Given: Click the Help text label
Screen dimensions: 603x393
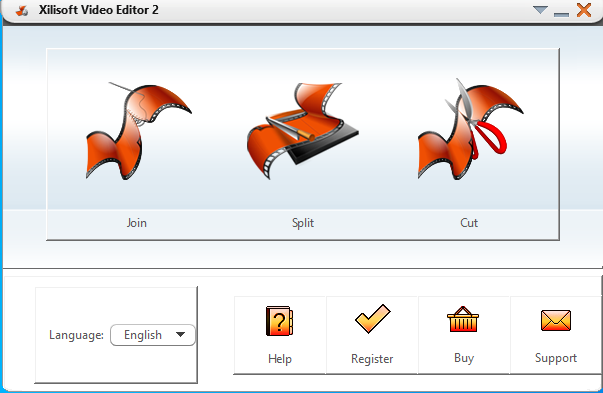Looking at the screenshot, I should point(280,359).
